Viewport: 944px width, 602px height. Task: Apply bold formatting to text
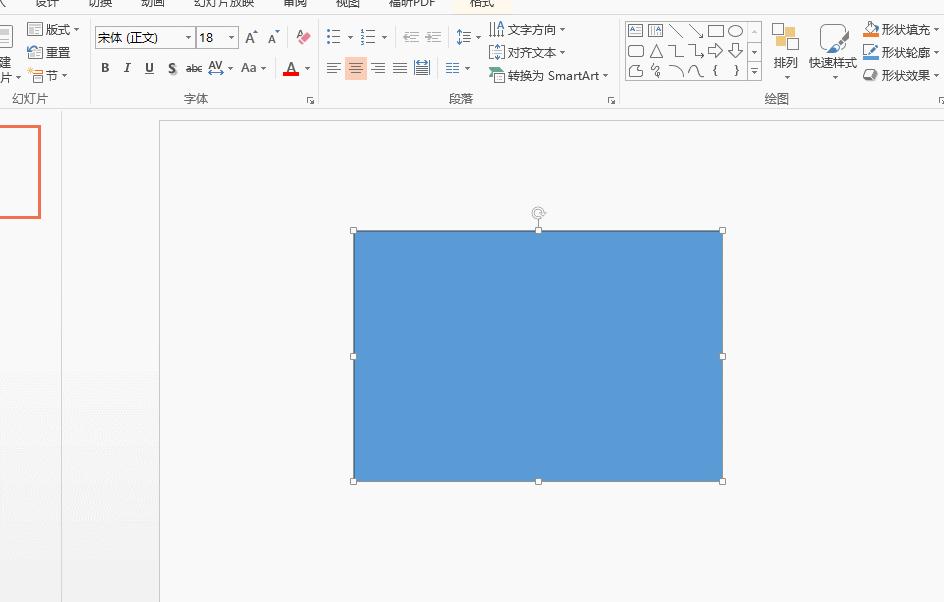(x=105, y=68)
